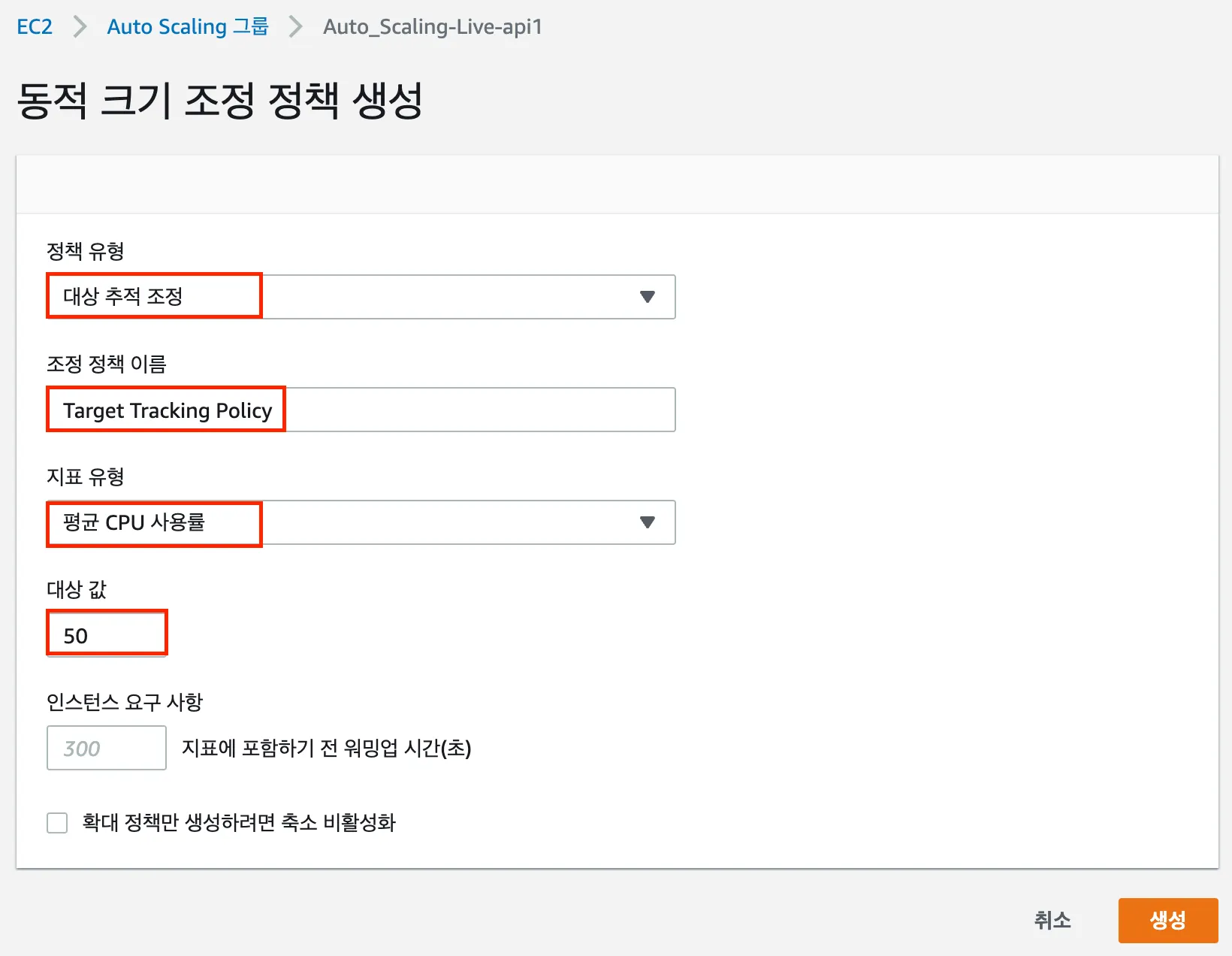This screenshot has width=1232, height=956.
Task: Open dropdown showing 평균 CPU 사용률 text
Action: (361, 522)
